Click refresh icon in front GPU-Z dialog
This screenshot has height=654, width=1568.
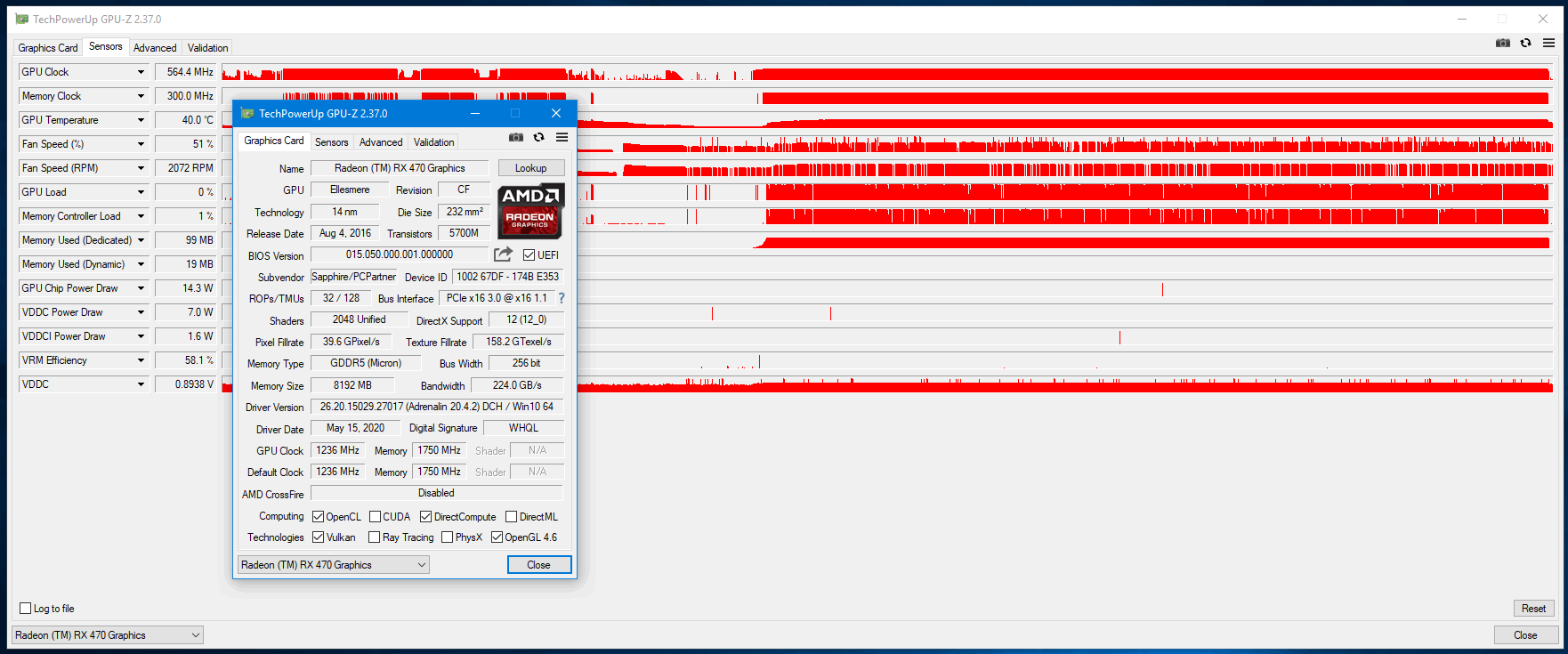click(538, 137)
